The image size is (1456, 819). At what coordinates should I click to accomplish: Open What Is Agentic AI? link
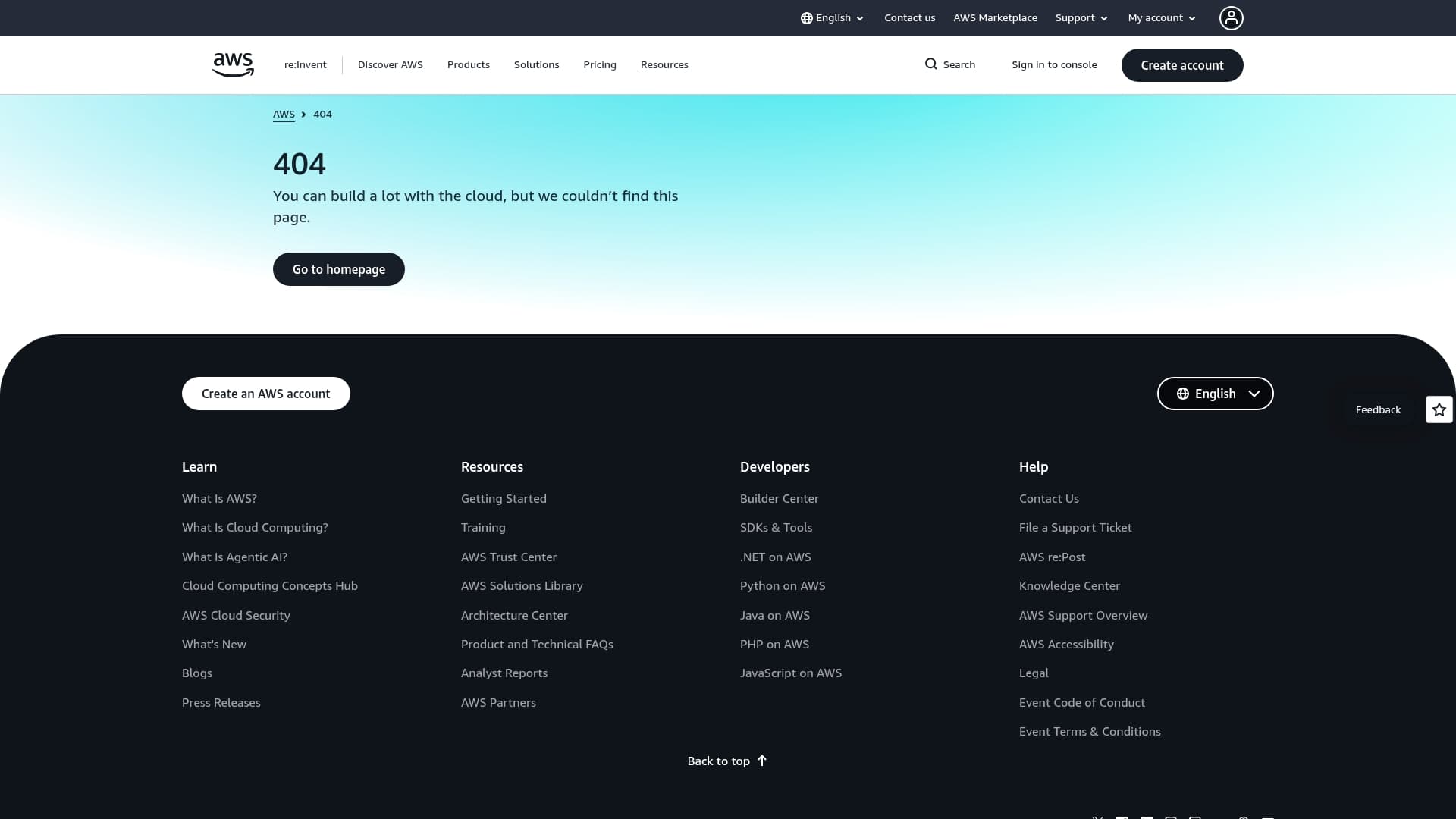pos(234,557)
